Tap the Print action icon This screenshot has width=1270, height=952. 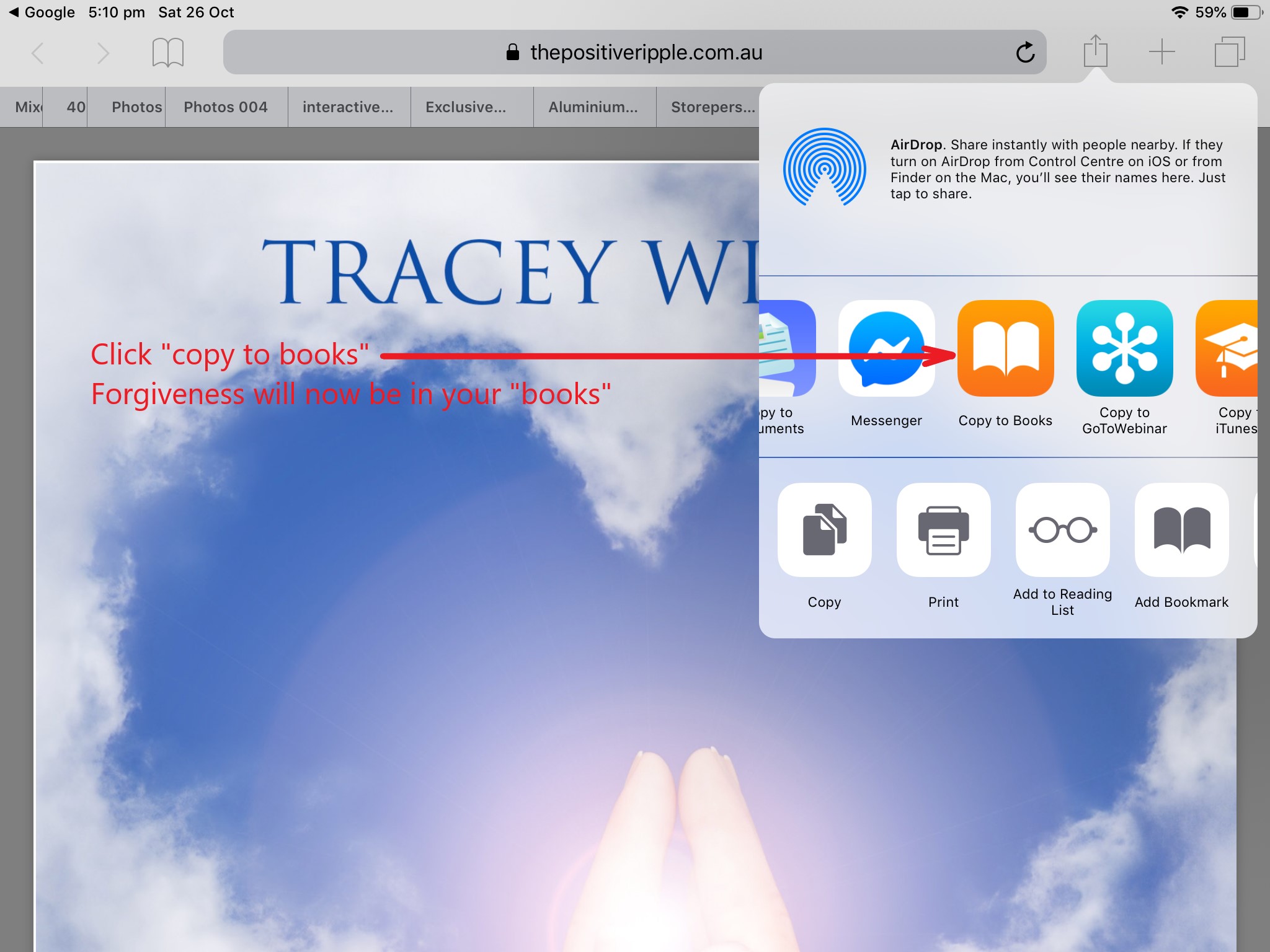(943, 530)
